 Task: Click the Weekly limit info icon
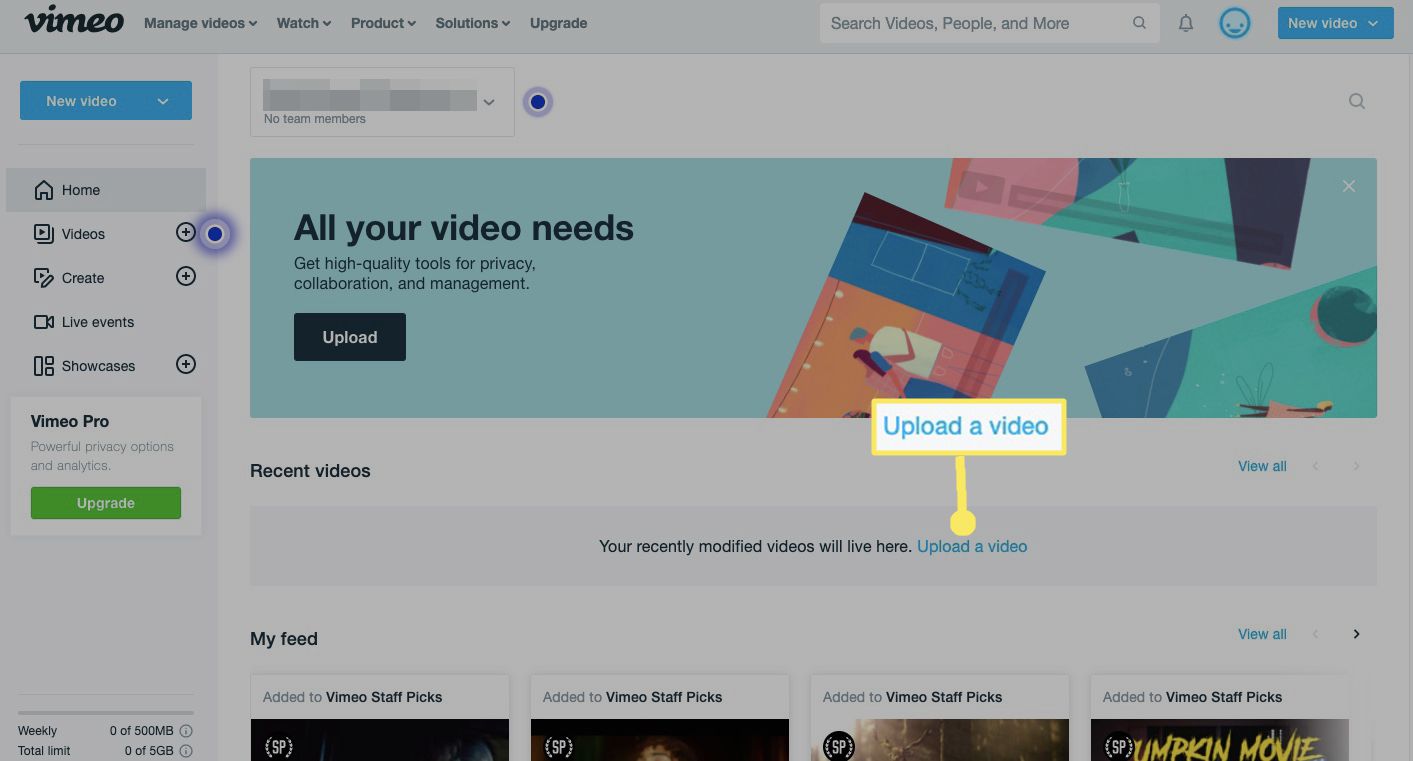(x=186, y=731)
